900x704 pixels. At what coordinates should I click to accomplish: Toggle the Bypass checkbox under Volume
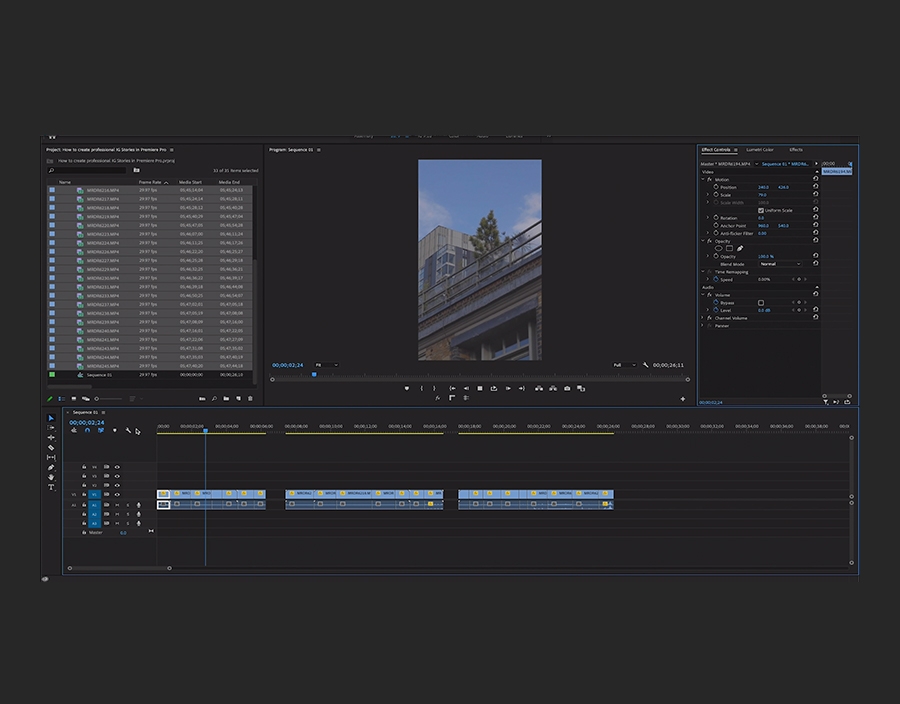point(761,302)
